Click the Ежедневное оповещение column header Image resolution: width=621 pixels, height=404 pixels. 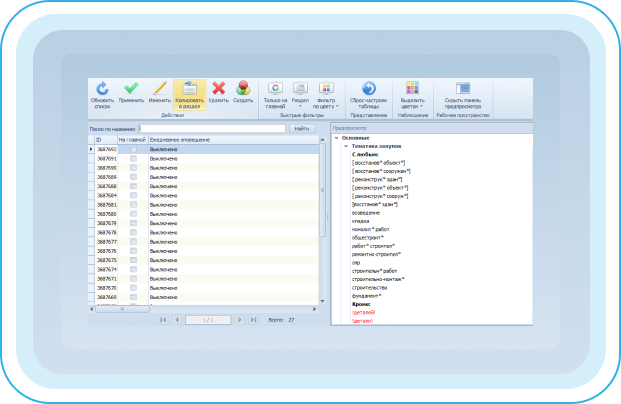(233, 140)
